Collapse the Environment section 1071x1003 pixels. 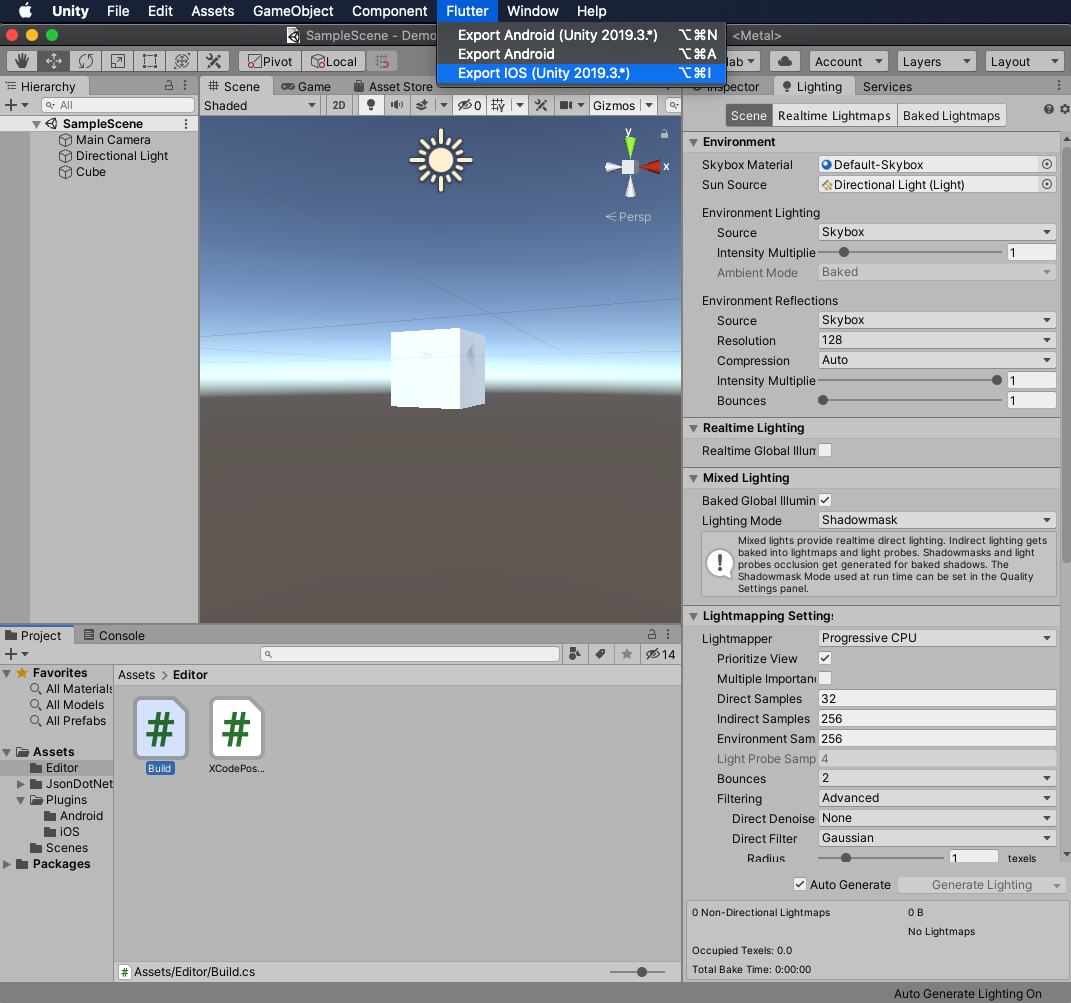coord(693,142)
